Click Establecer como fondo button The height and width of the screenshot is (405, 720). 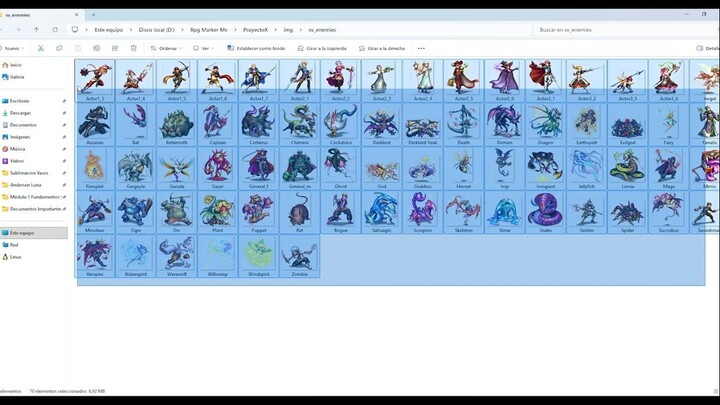tap(256, 48)
